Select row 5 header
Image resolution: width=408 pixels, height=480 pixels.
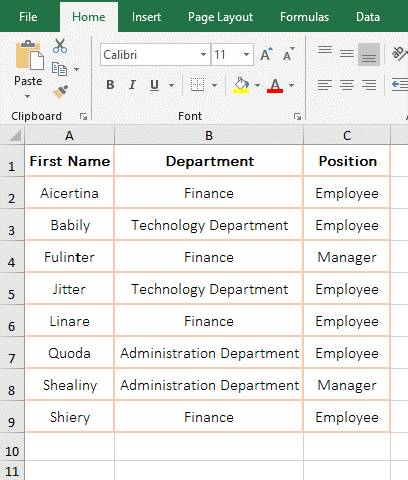[x=12, y=289]
